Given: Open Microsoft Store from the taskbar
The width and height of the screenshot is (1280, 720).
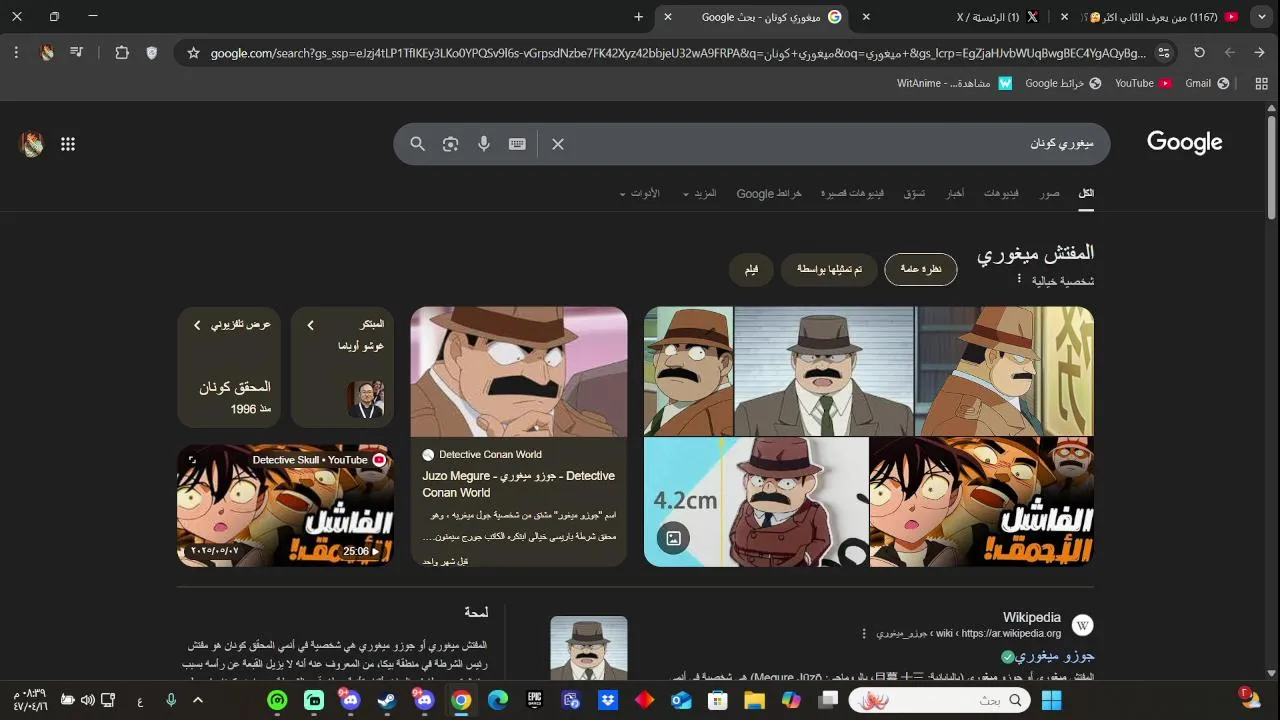Looking at the screenshot, I should coord(717,701).
